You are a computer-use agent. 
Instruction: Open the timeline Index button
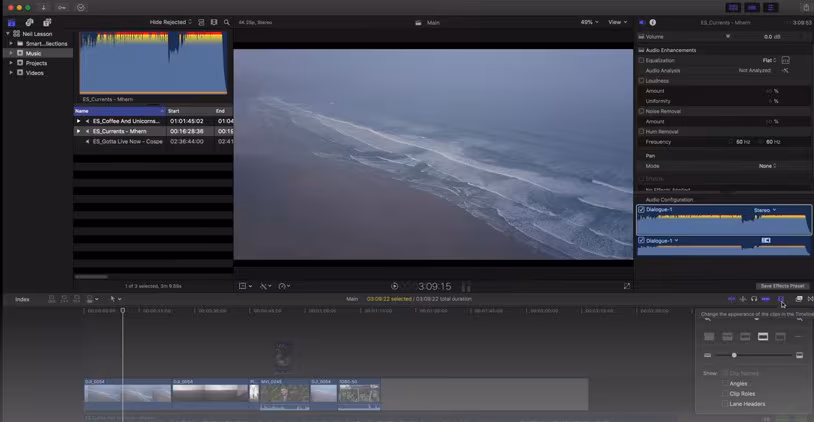(22, 300)
